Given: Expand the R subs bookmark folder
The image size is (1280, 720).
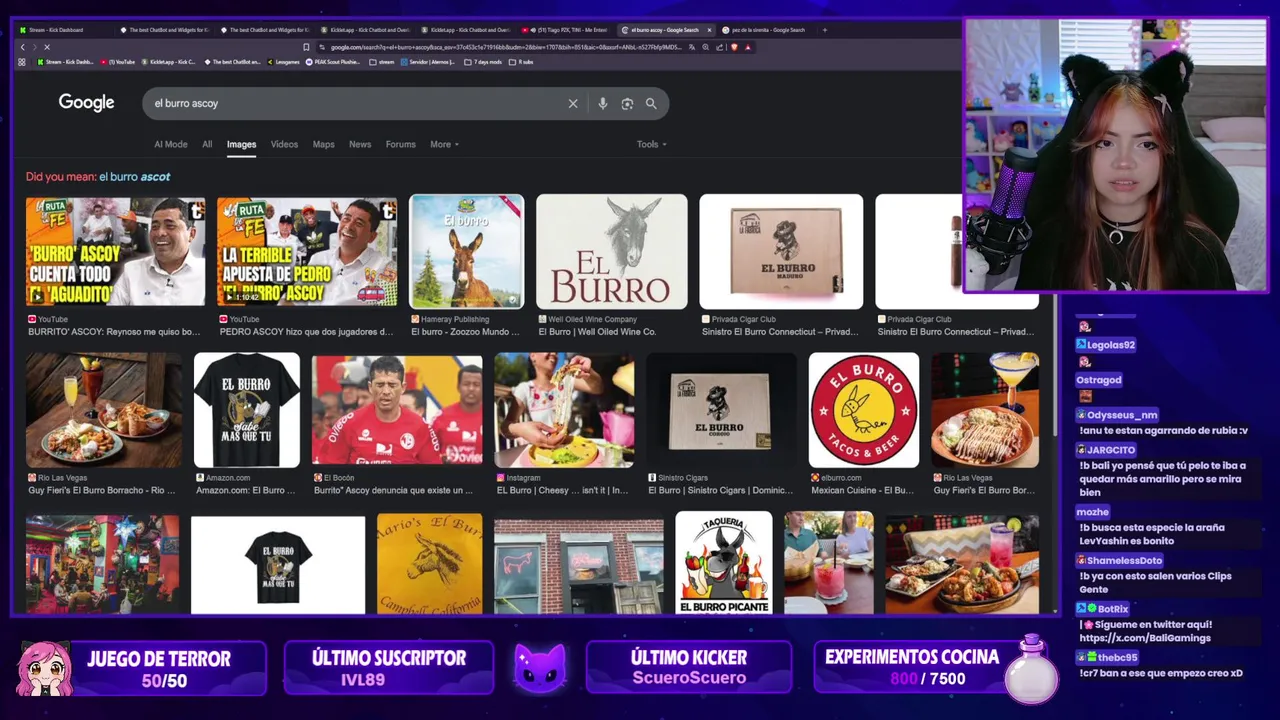Looking at the screenshot, I should coord(521,62).
